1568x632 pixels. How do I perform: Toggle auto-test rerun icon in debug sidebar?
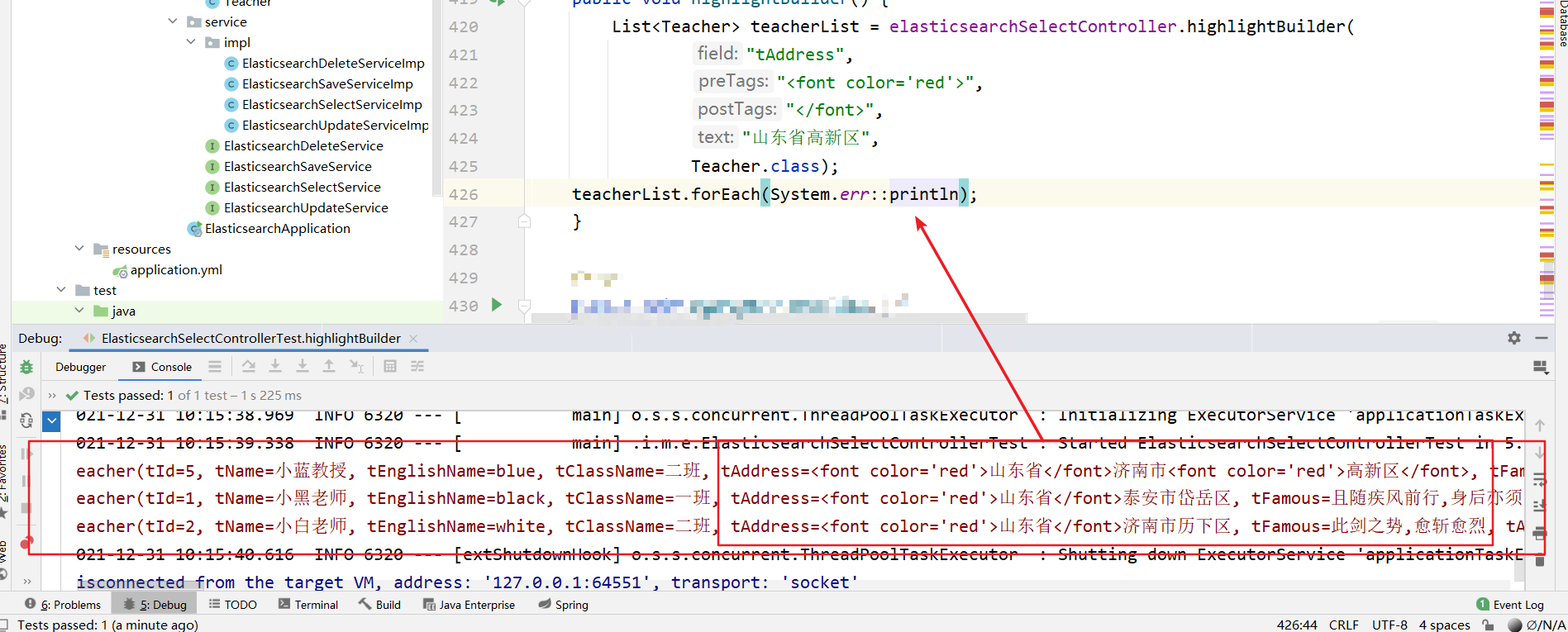pyautogui.click(x=26, y=421)
